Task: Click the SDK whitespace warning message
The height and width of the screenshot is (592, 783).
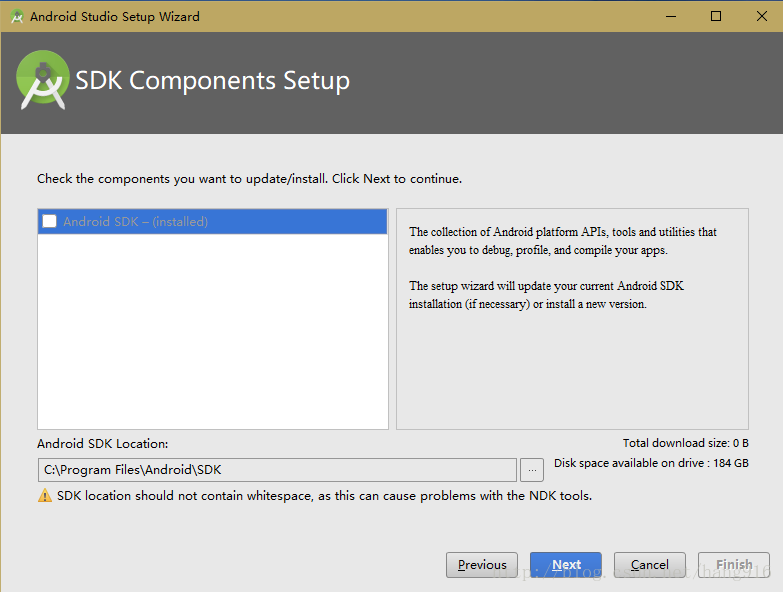Action: [x=325, y=496]
